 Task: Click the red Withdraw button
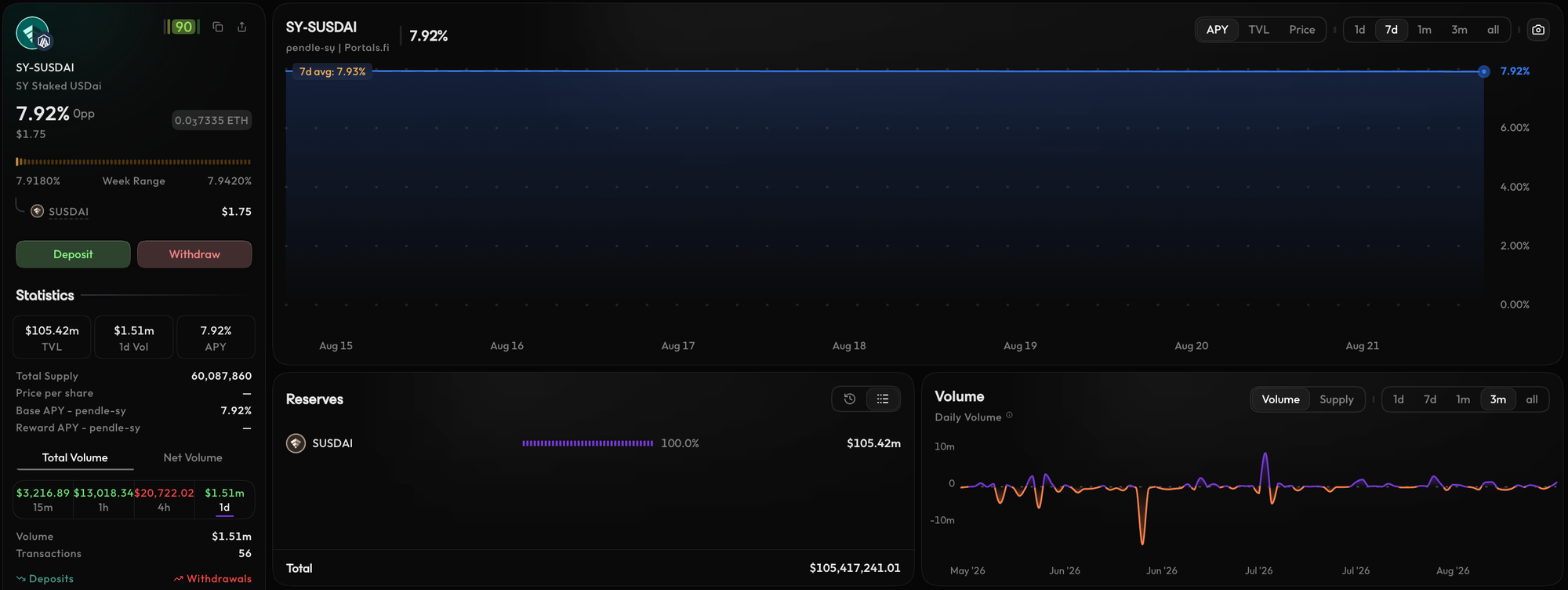[x=194, y=254]
